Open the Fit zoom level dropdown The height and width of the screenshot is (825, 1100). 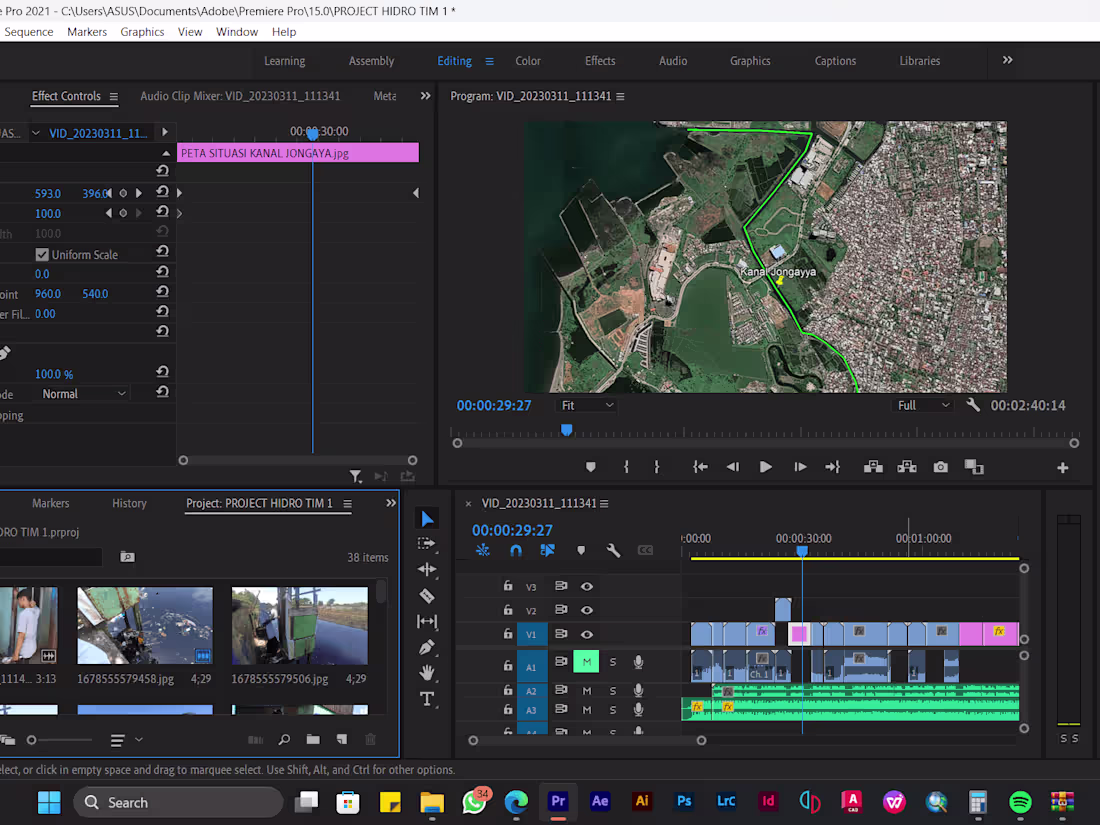coord(586,405)
